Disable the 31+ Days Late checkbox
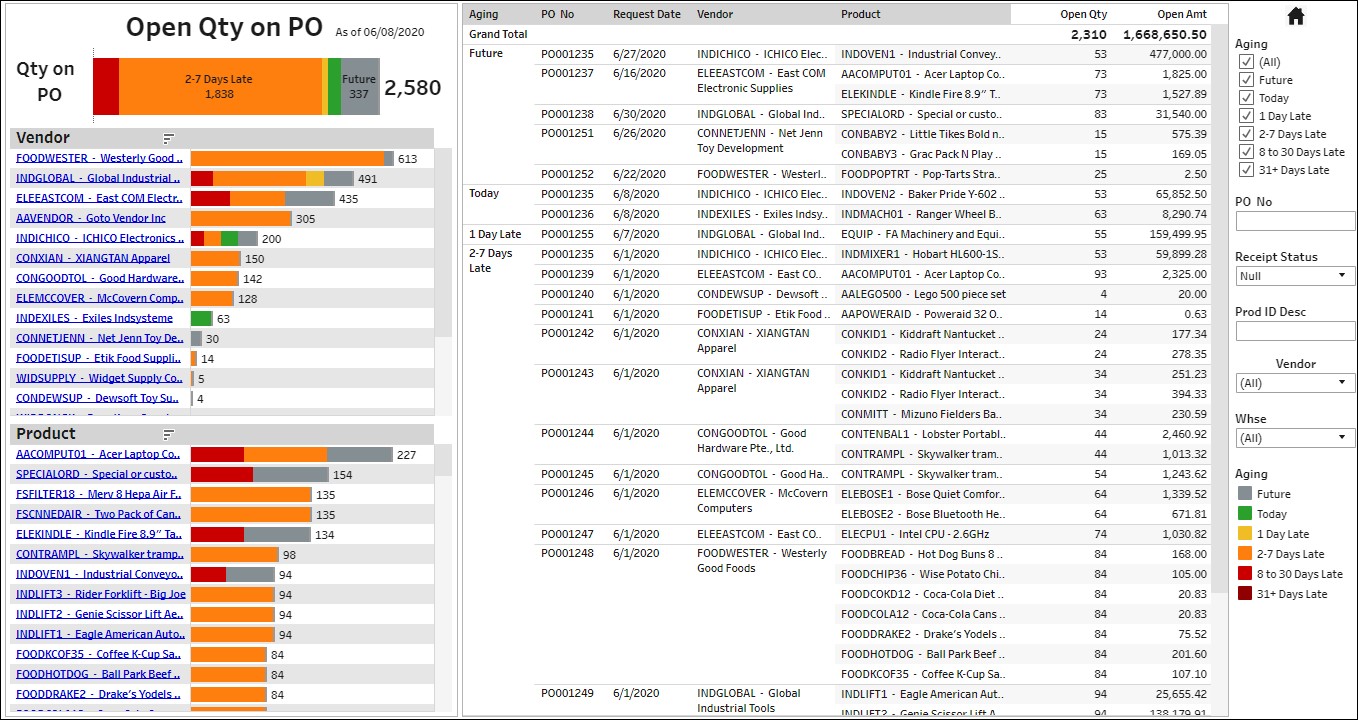 (1246, 170)
